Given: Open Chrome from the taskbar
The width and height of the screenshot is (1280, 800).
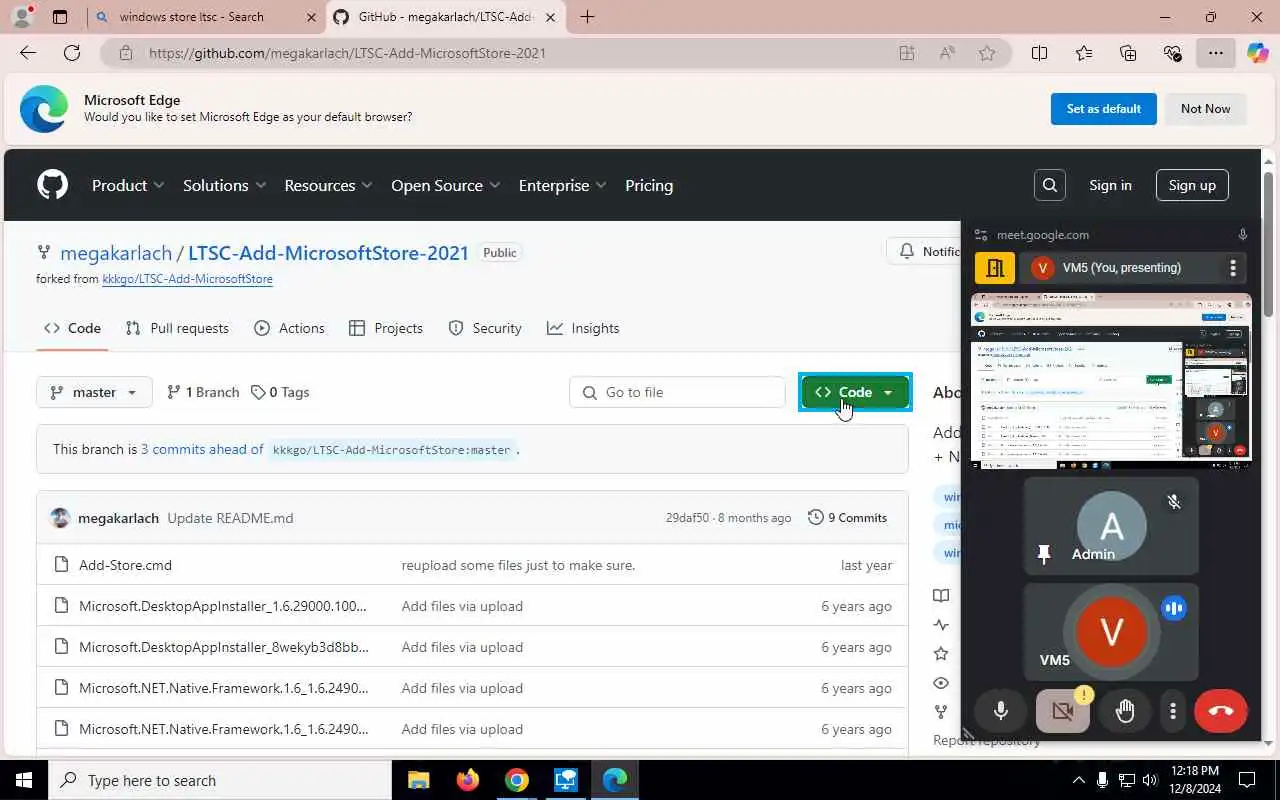Looking at the screenshot, I should tap(517, 780).
